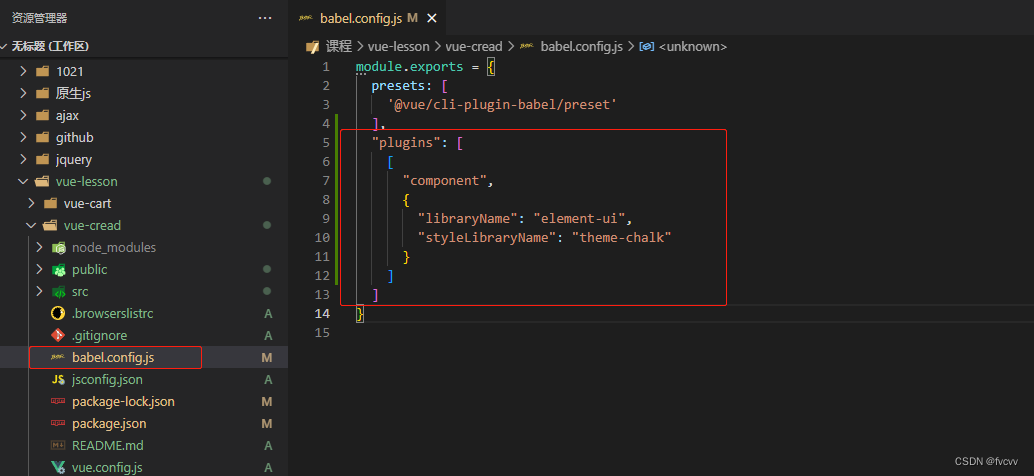
Task: Open jsconfig.json in the explorer
Action: (x=107, y=380)
